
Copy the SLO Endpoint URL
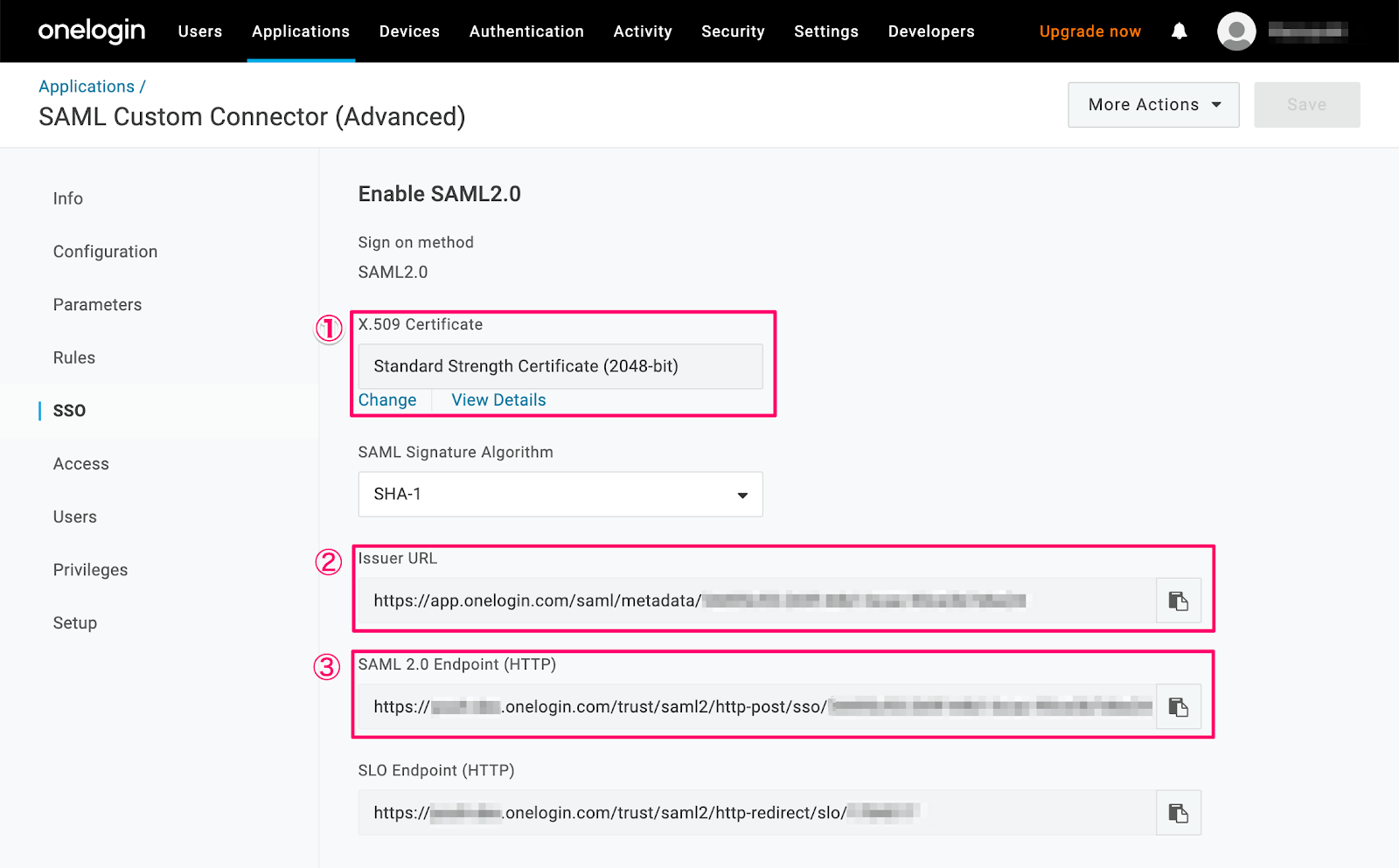(x=1179, y=813)
